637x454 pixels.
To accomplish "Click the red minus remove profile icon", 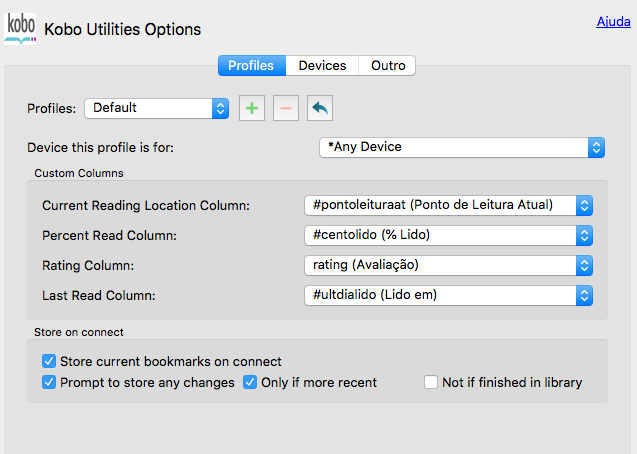I will (285, 108).
